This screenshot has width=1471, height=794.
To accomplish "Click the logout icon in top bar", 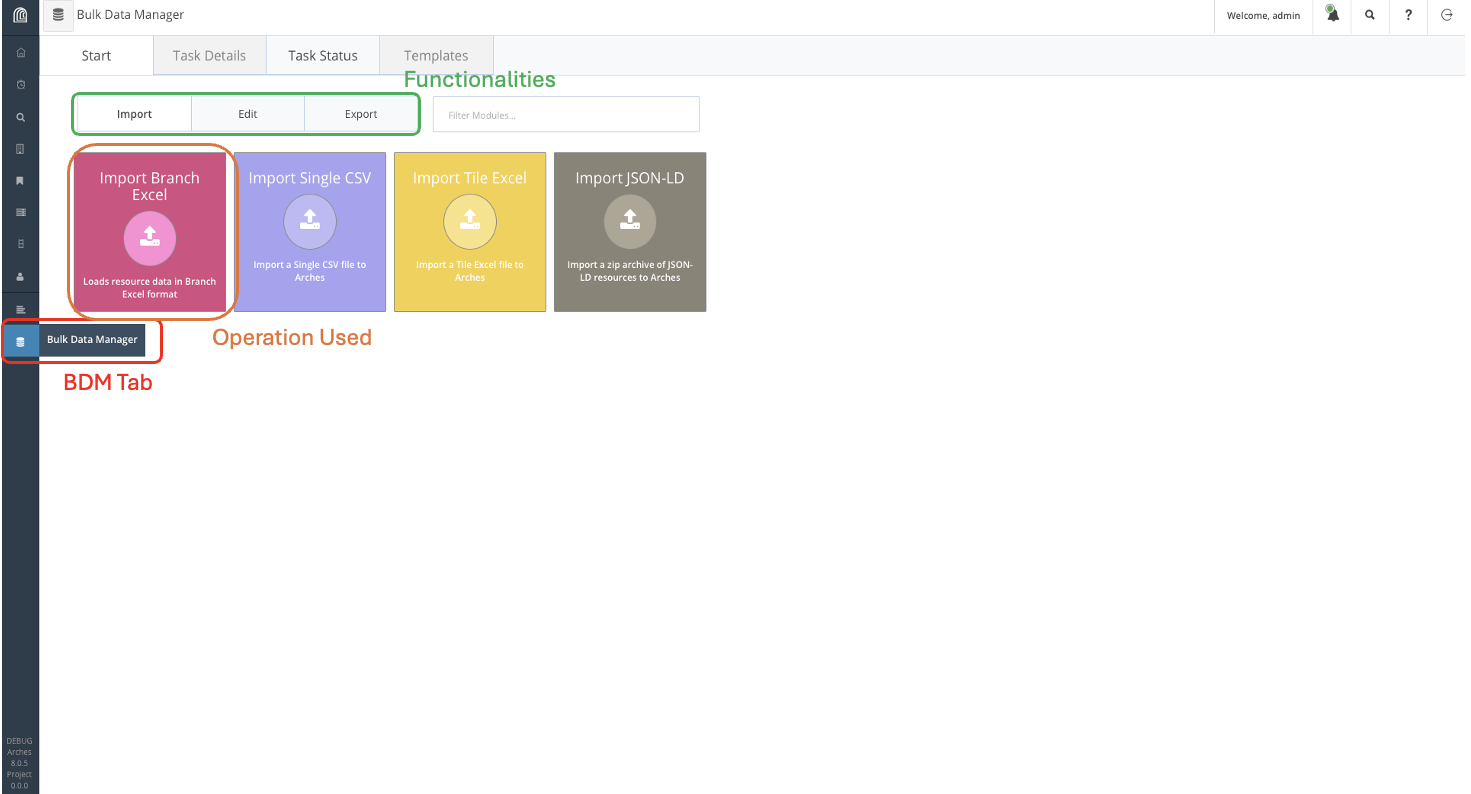I will tap(1446, 15).
